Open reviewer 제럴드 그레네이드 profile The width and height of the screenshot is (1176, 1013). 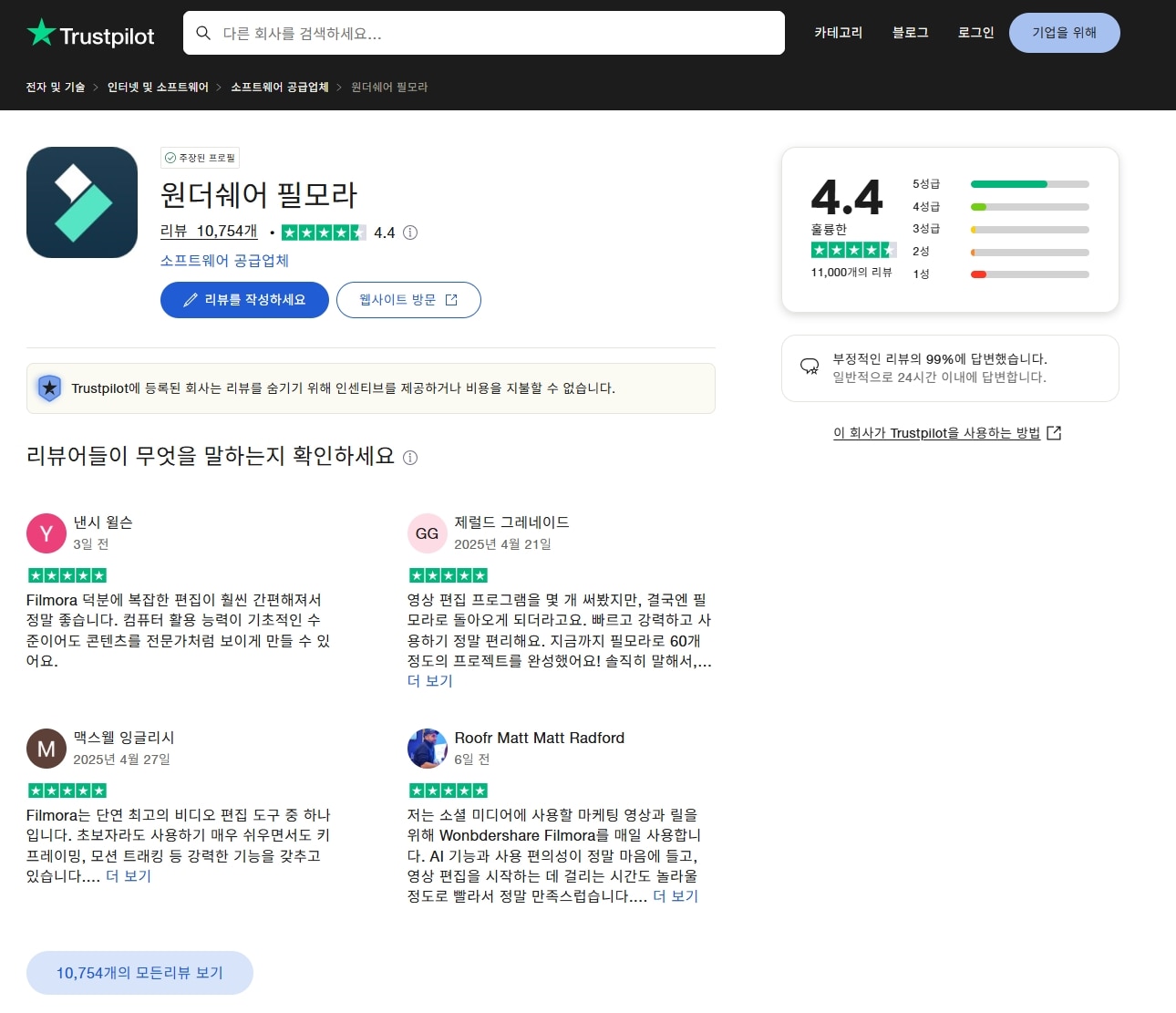tap(512, 522)
